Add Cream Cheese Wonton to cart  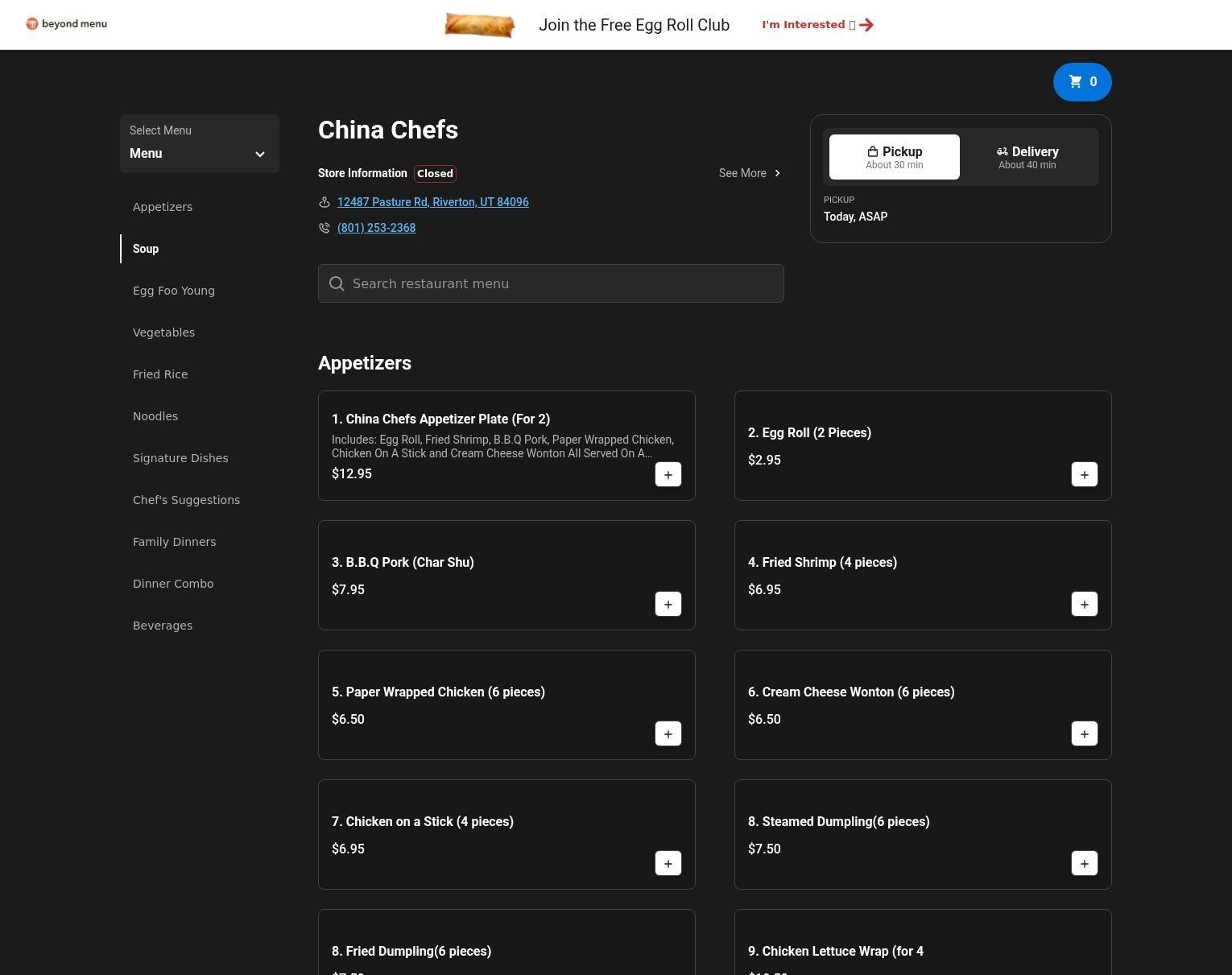1084,734
